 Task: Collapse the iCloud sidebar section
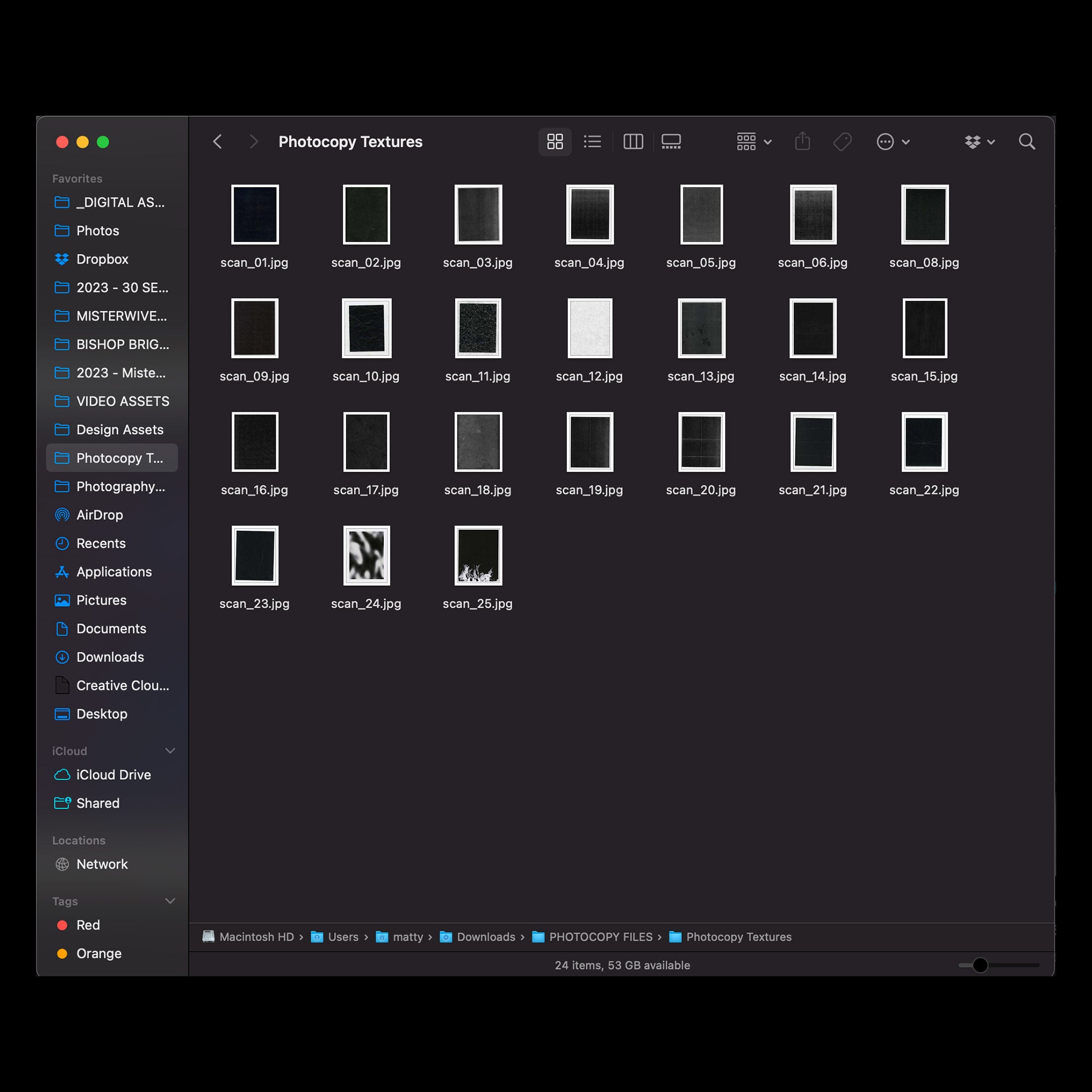click(x=170, y=751)
